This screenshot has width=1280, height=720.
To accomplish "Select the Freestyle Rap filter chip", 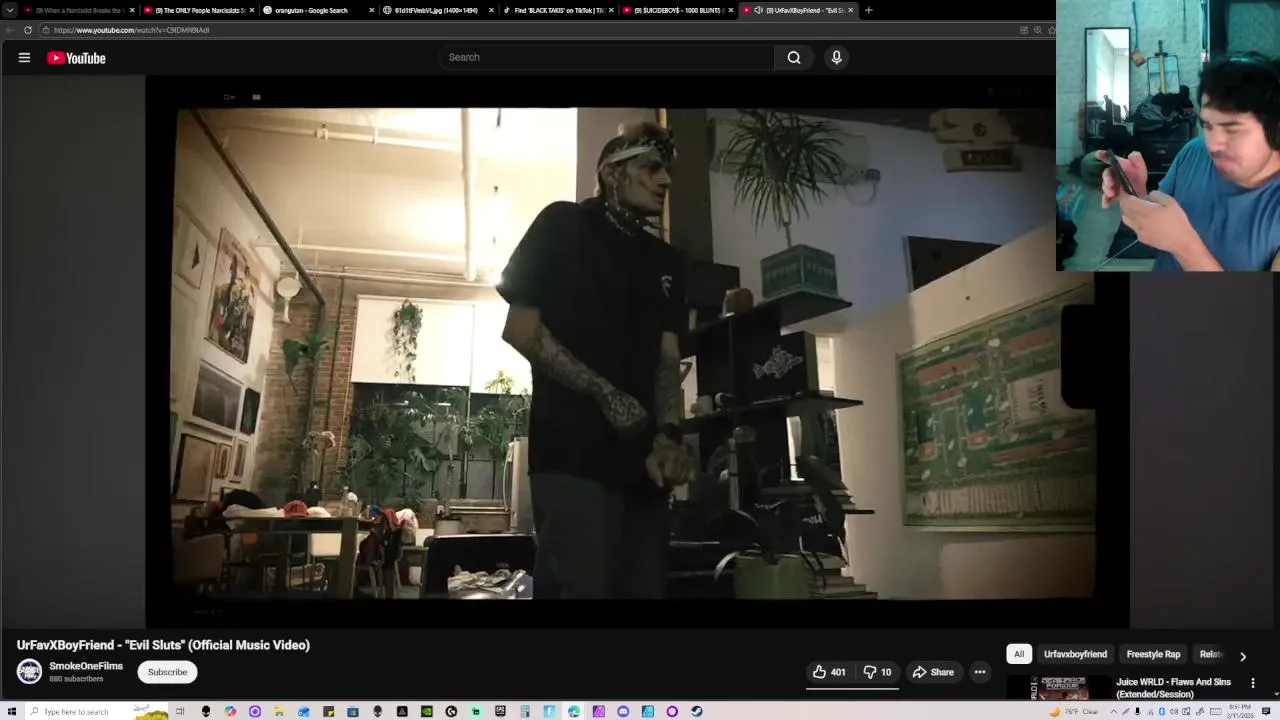I will pyautogui.click(x=1153, y=654).
